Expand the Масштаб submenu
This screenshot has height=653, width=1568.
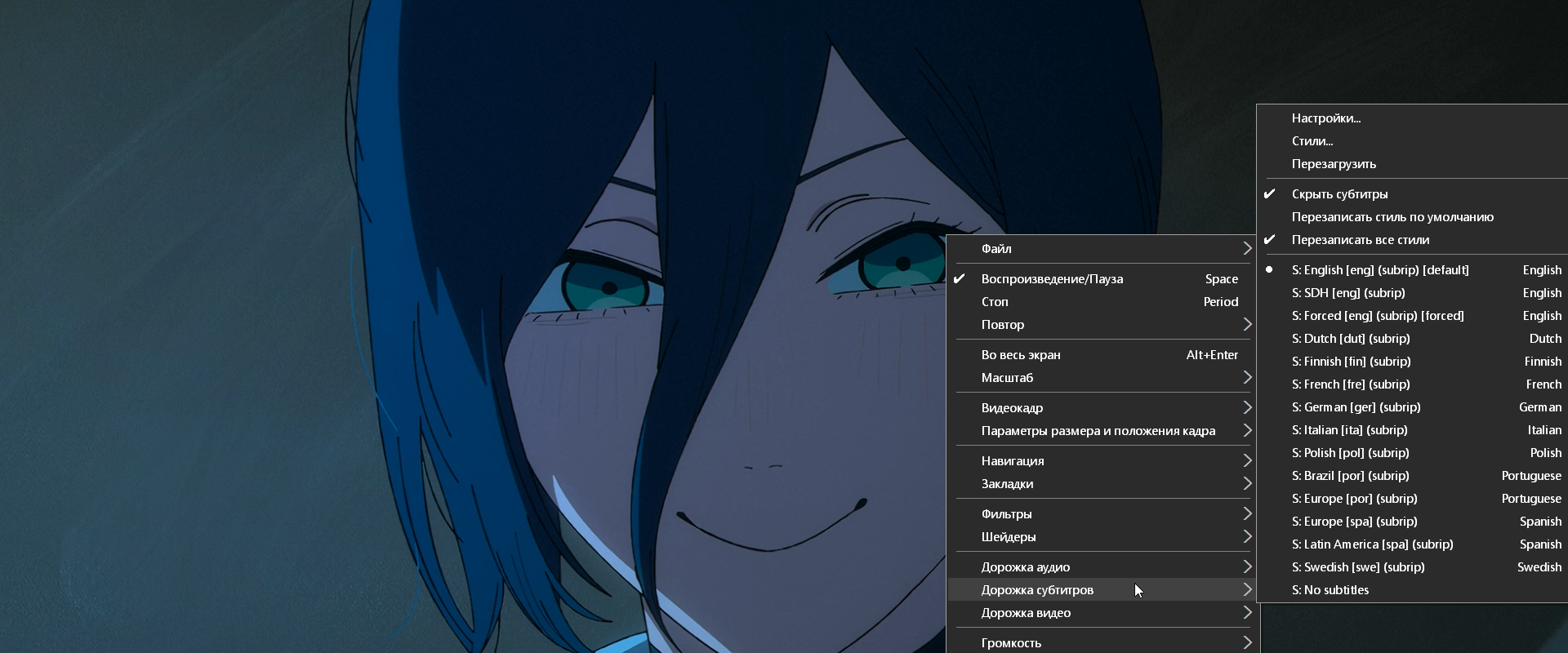pyautogui.click(x=1102, y=378)
